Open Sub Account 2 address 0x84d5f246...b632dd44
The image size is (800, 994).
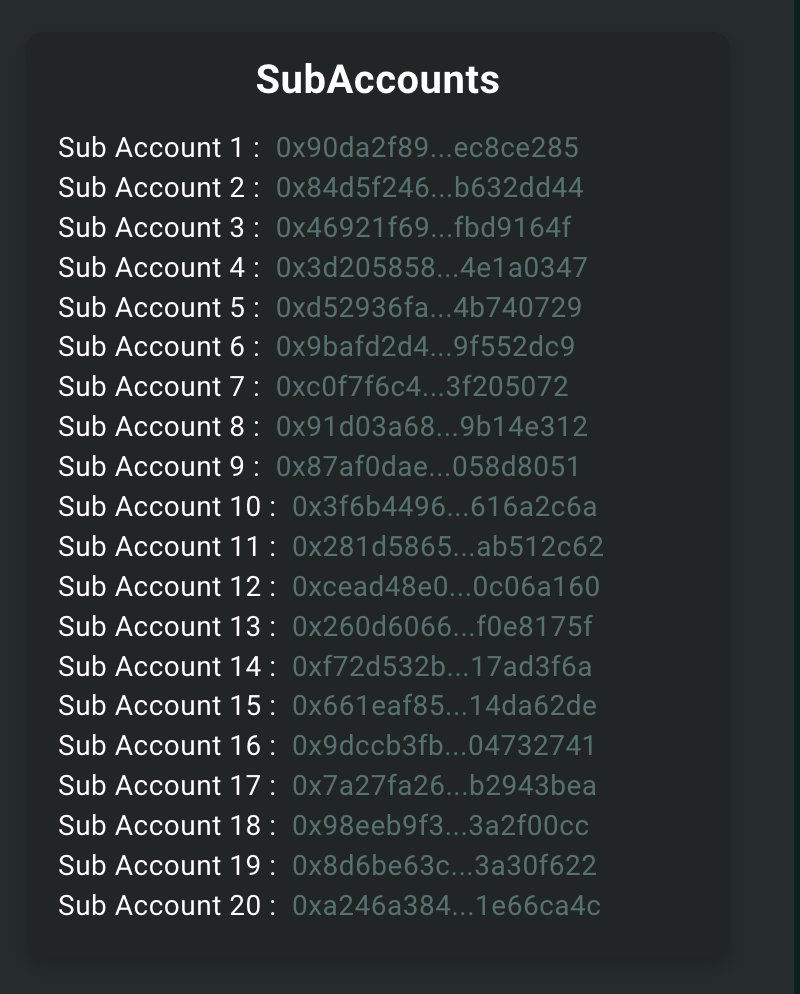[x=429, y=188]
